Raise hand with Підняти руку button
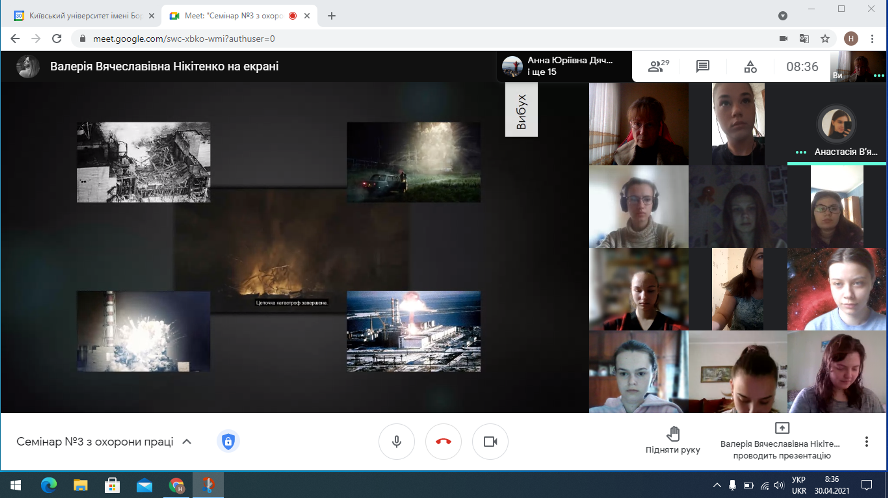 [x=672, y=440]
